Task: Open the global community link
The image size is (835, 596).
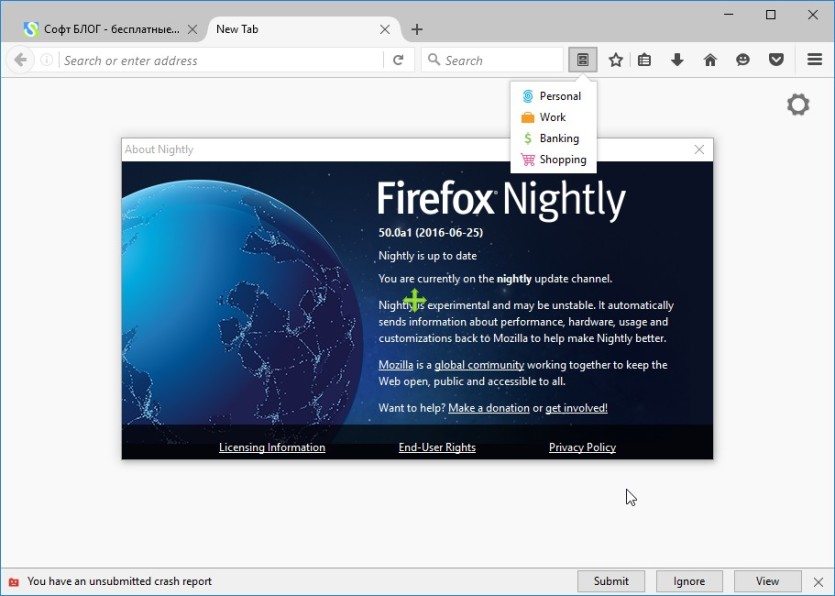Action: [479, 365]
